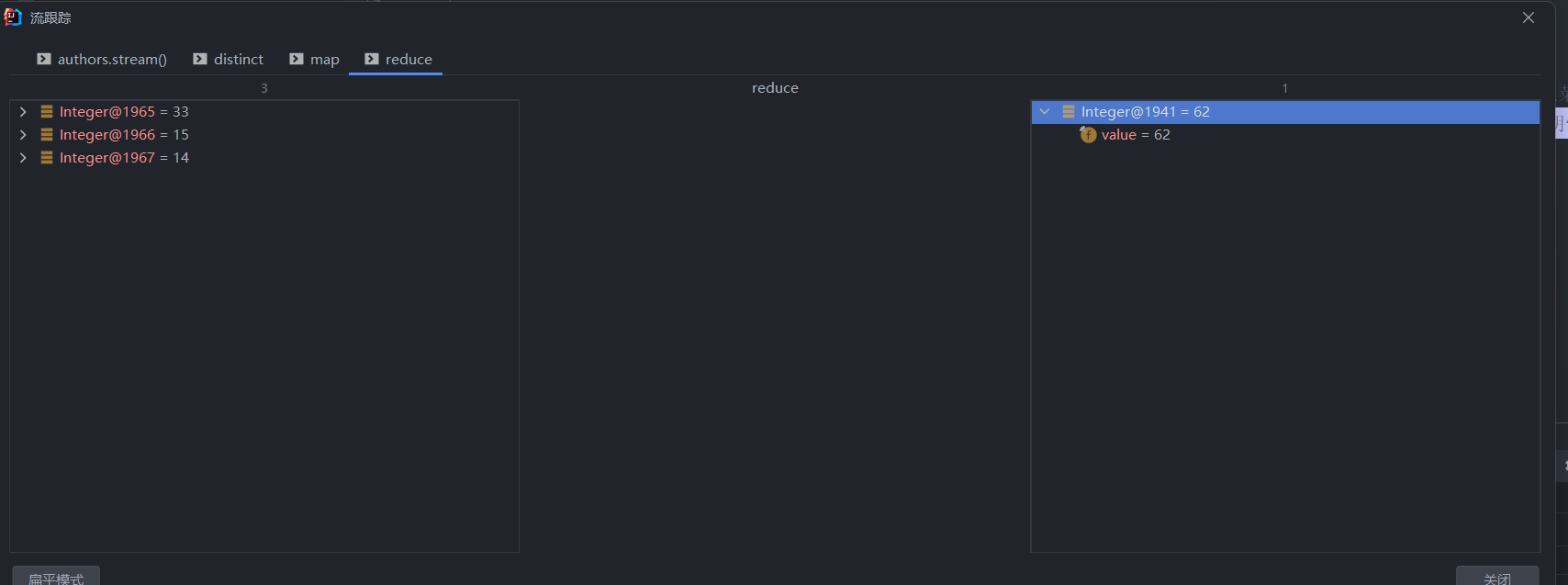Select the value = 62 tree row
The height and width of the screenshot is (585, 1568).
click(1136, 135)
